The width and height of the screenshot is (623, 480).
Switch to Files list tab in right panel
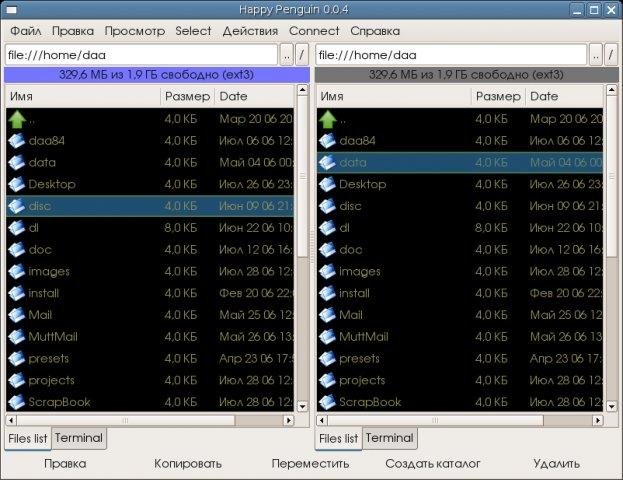coord(338,438)
